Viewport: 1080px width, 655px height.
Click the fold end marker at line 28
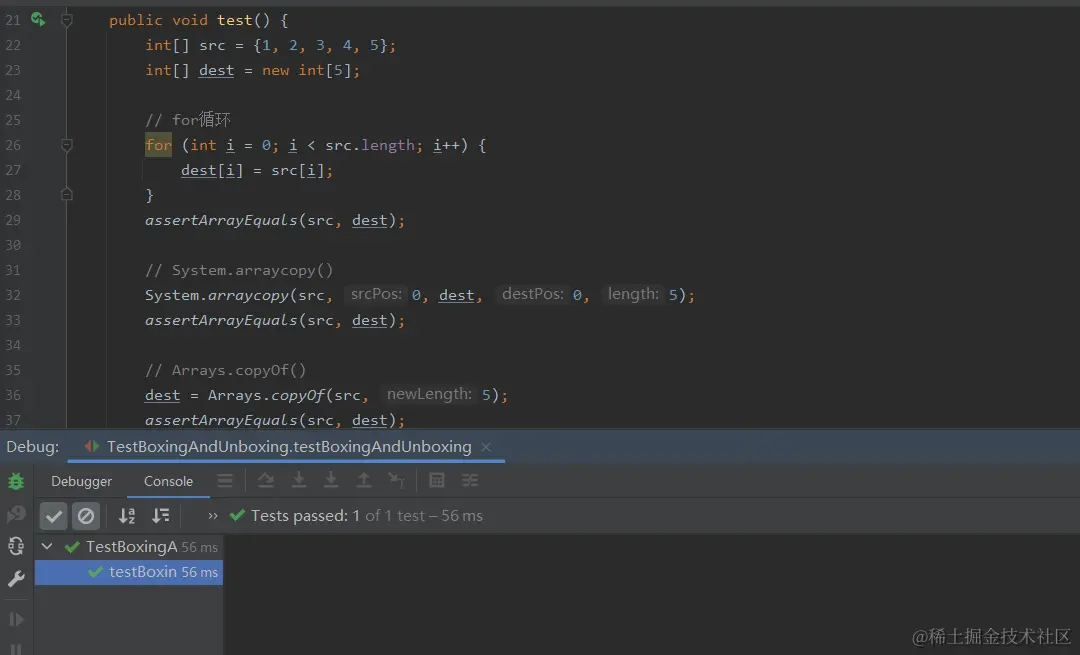67,195
